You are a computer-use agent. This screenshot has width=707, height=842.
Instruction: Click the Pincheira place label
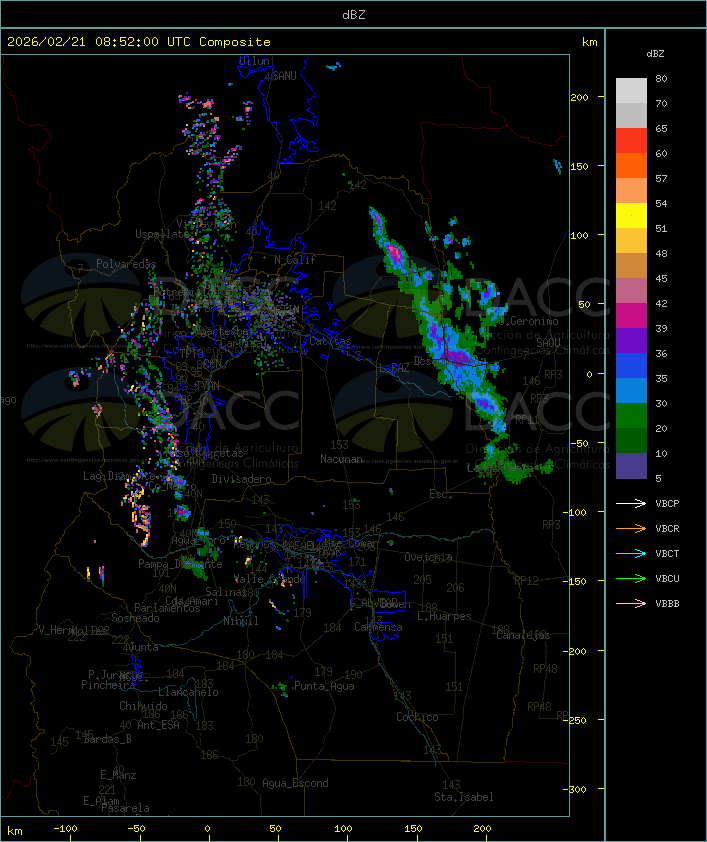click(x=108, y=685)
